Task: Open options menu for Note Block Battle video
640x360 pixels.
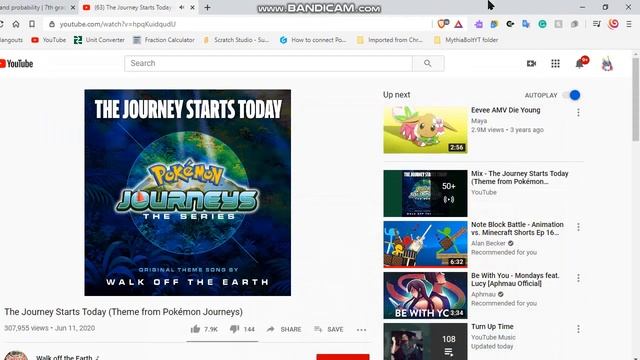Action: pos(578,227)
